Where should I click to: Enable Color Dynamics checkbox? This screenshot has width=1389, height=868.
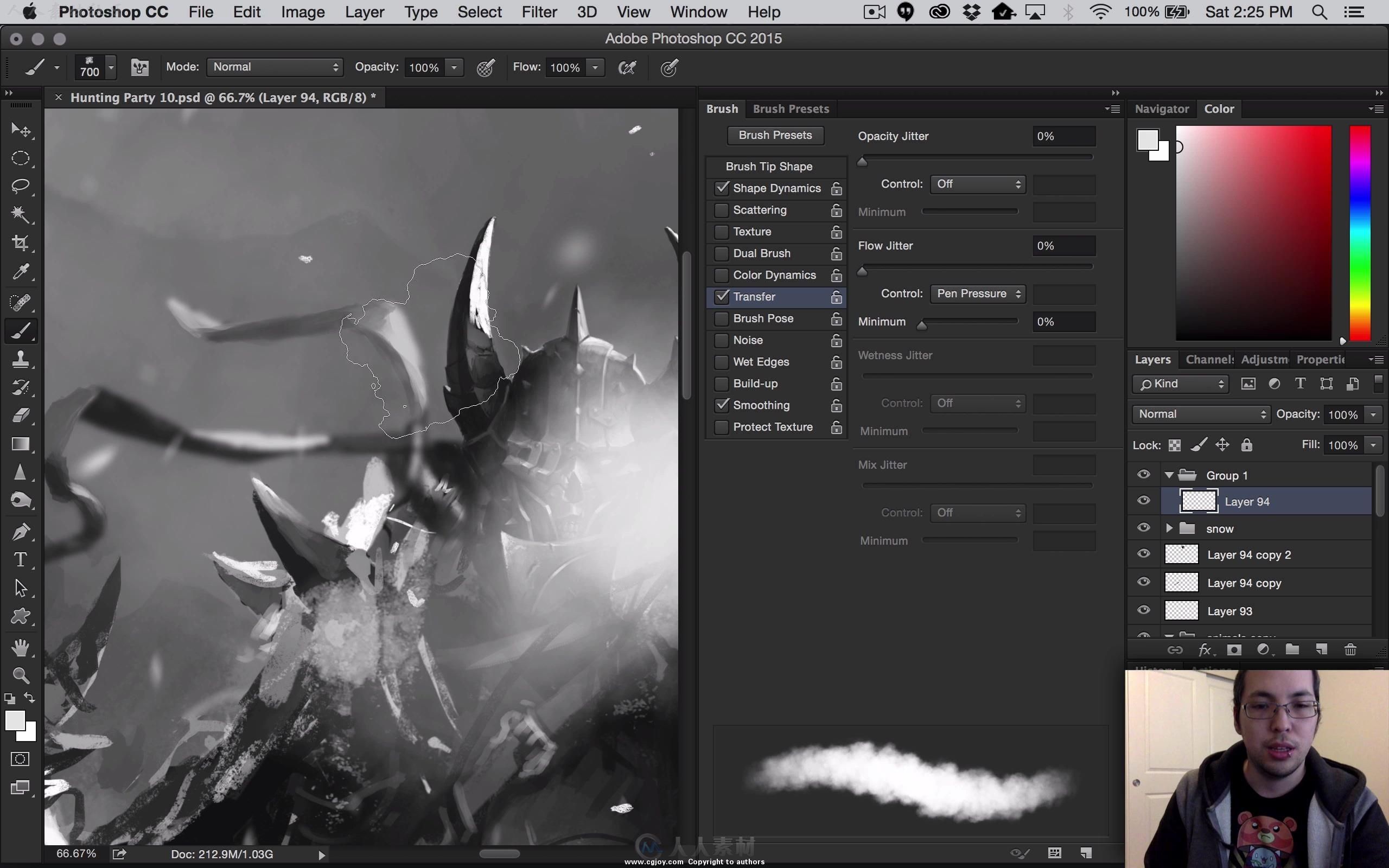[722, 275]
